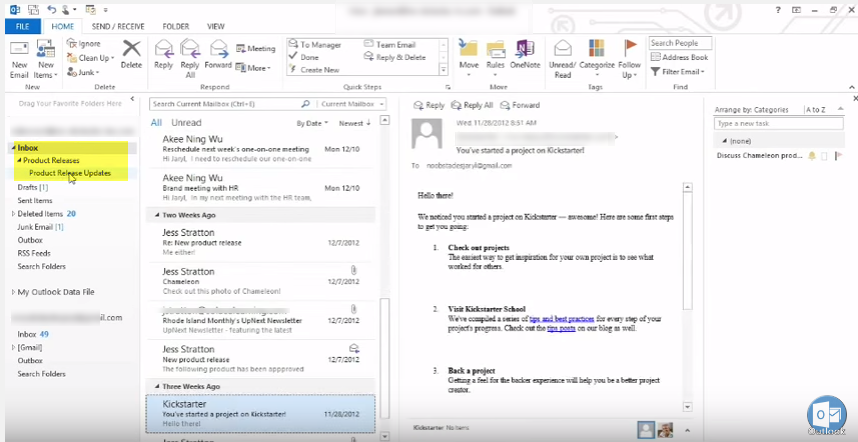Open the More respond options

tap(253, 68)
